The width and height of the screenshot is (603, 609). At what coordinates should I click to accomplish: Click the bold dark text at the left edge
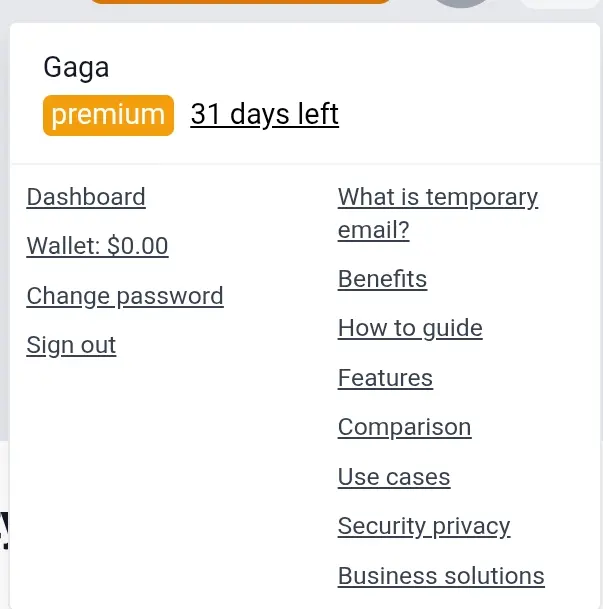(x=4, y=531)
